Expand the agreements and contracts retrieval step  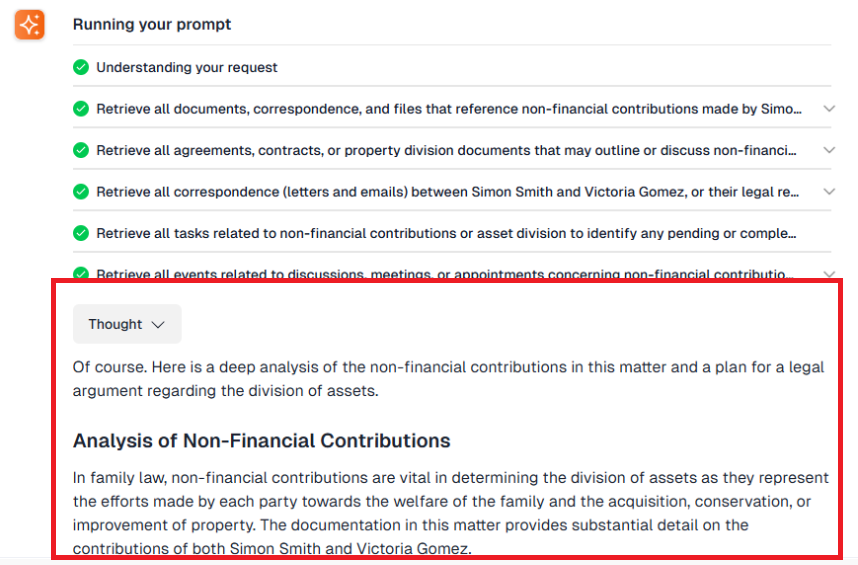(x=828, y=150)
